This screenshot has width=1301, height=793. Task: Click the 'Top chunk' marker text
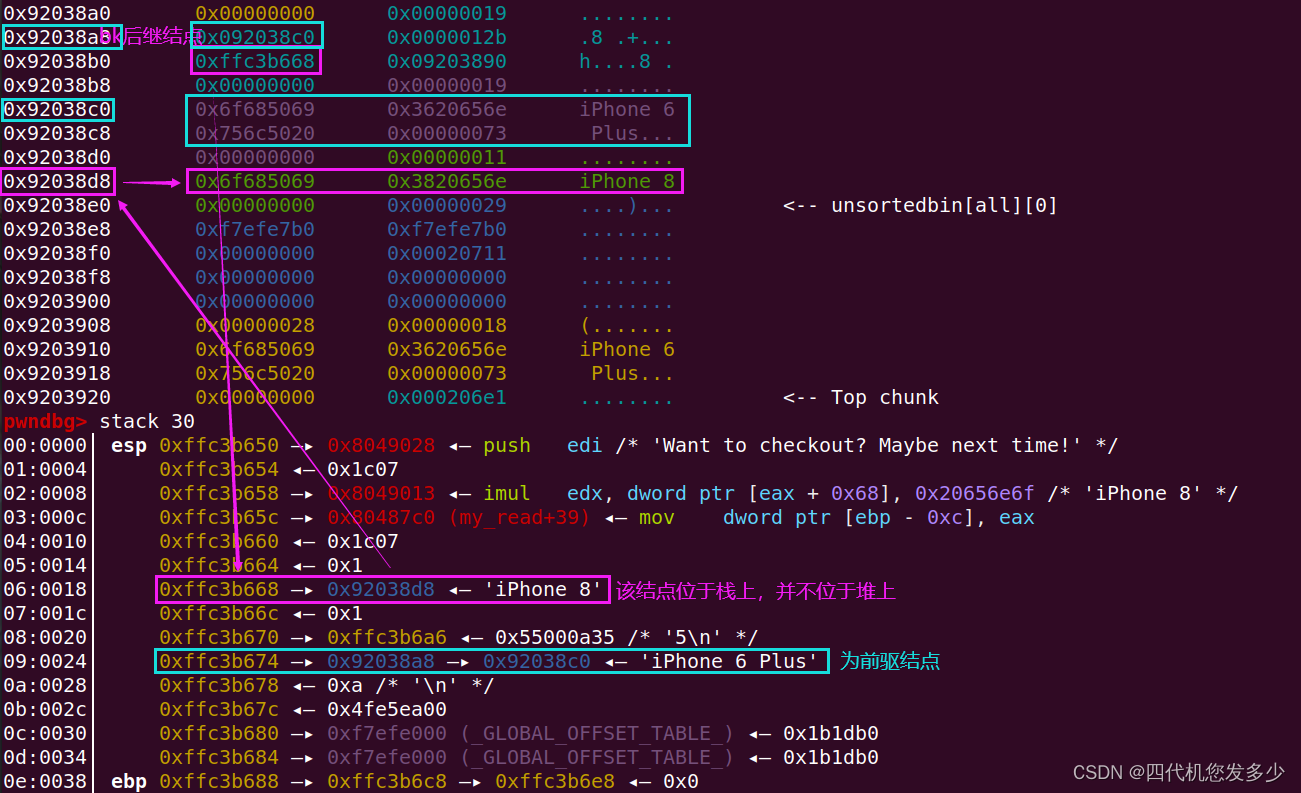pyautogui.click(x=885, y=397)
